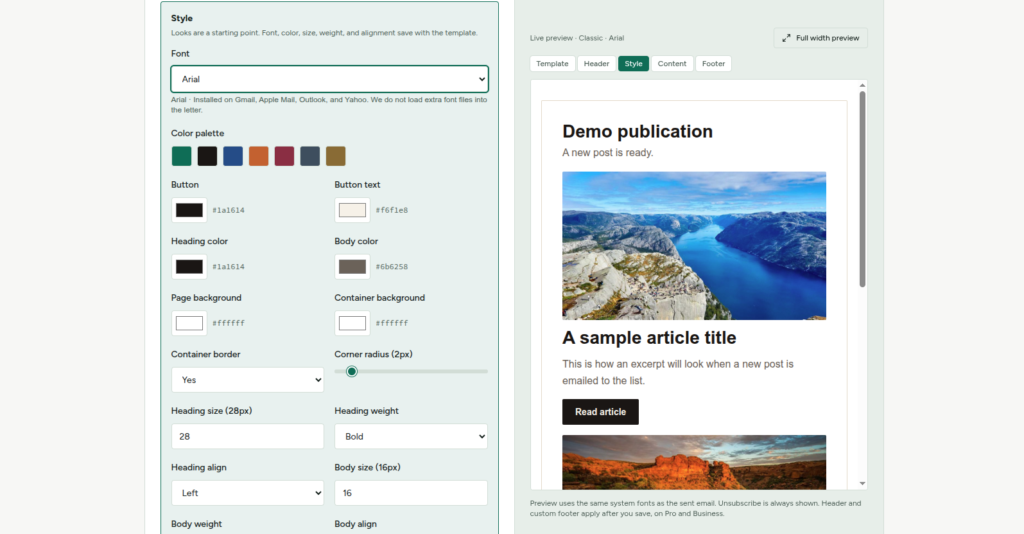The height and width of the screenshot is (534, 1024).
Task: Open the Heading color picker
Action: [x=189, y=266]
